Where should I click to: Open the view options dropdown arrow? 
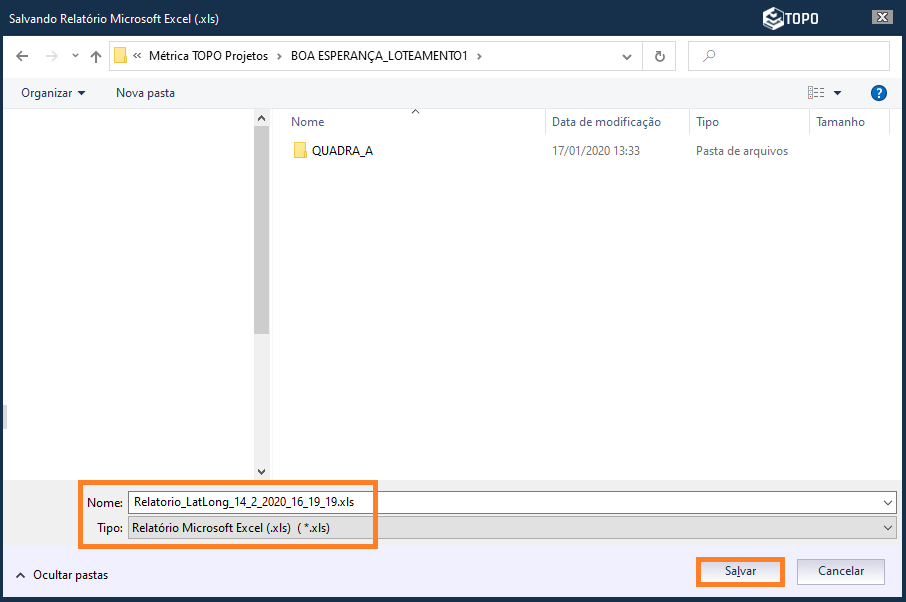[x=838, y=93]
